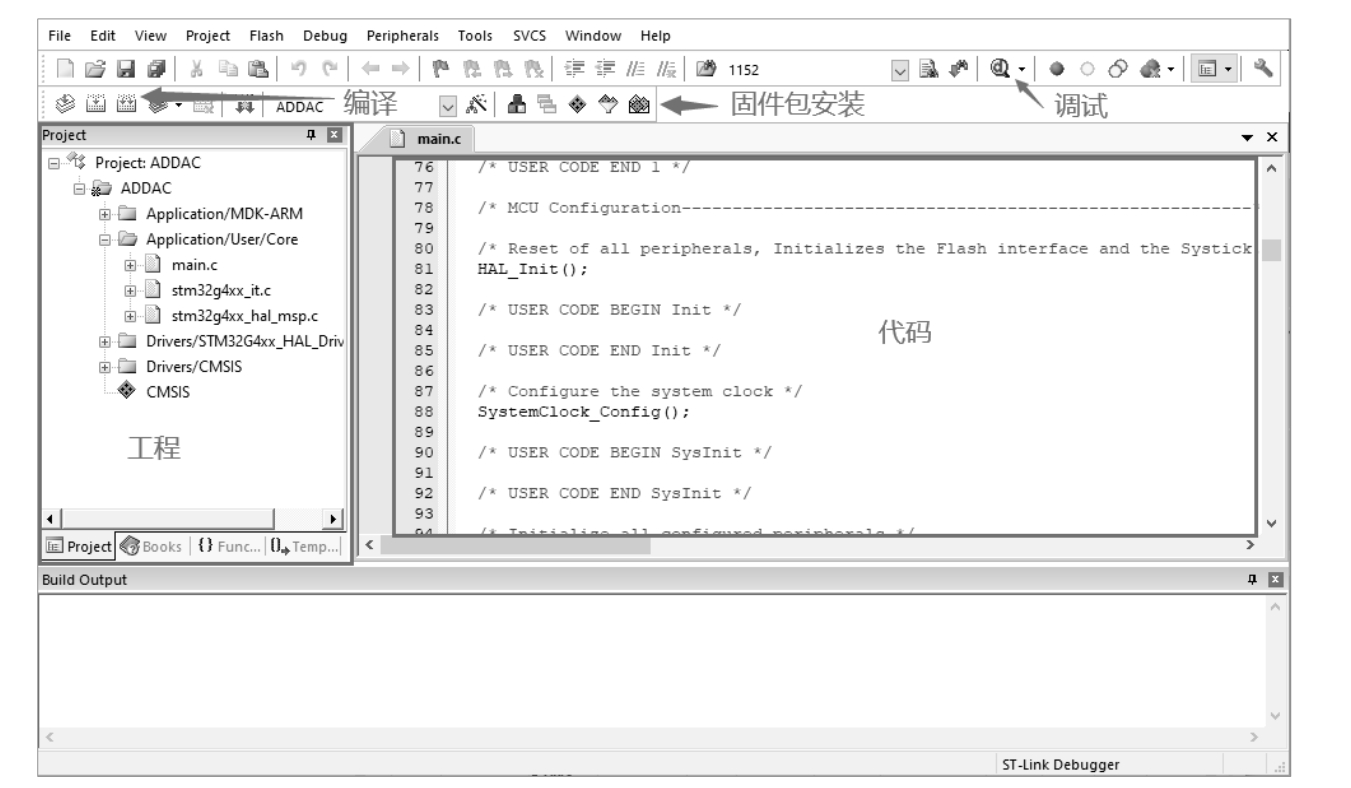The height and width of the screenshot is (788, 1351).
Task: Select the CMSIS component in the project tree
Action: click(167, 393)
